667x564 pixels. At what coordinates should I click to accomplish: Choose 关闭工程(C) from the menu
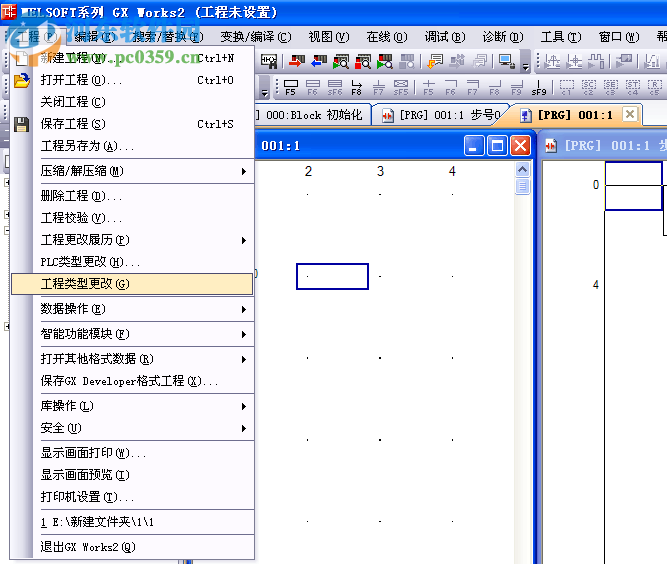click(133, 102)
